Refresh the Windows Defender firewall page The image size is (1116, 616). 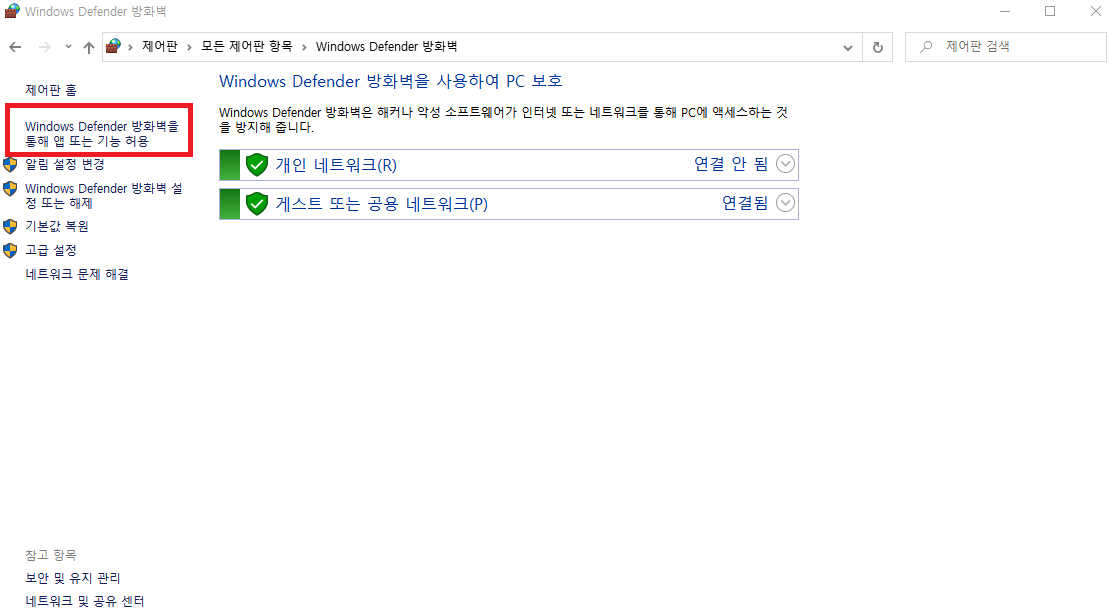[x=878, y=47]
